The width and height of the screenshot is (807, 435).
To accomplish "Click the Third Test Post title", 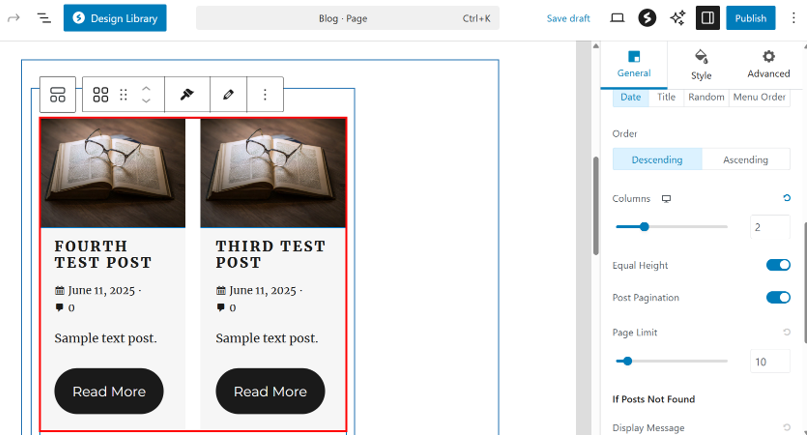I will [271, 254].
